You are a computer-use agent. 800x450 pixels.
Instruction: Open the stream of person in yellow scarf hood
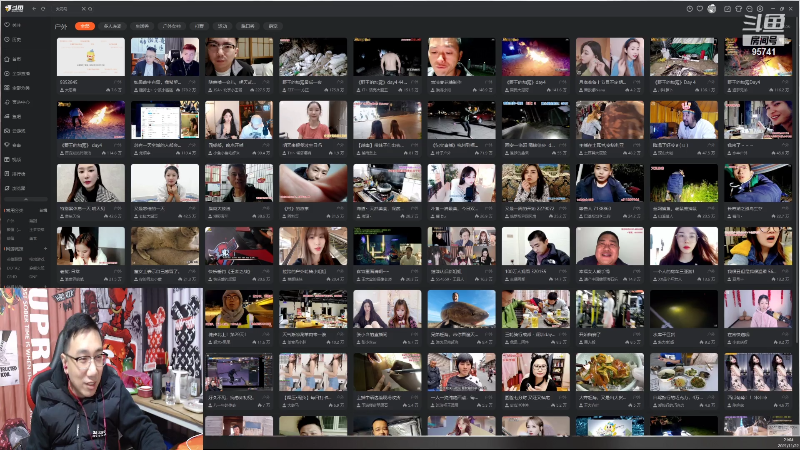coord(239,309)
